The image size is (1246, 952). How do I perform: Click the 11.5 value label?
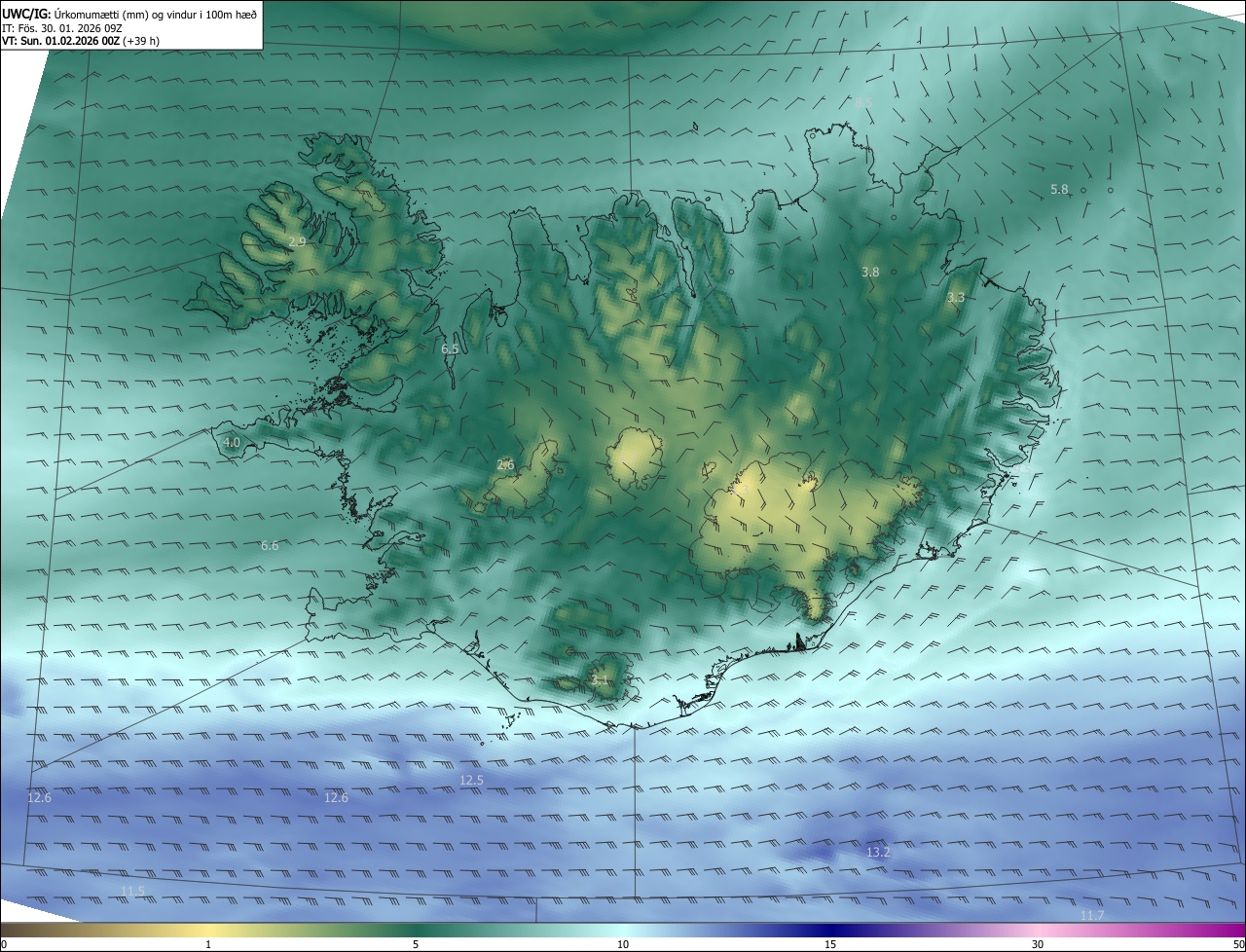click(x=132, y=892)
